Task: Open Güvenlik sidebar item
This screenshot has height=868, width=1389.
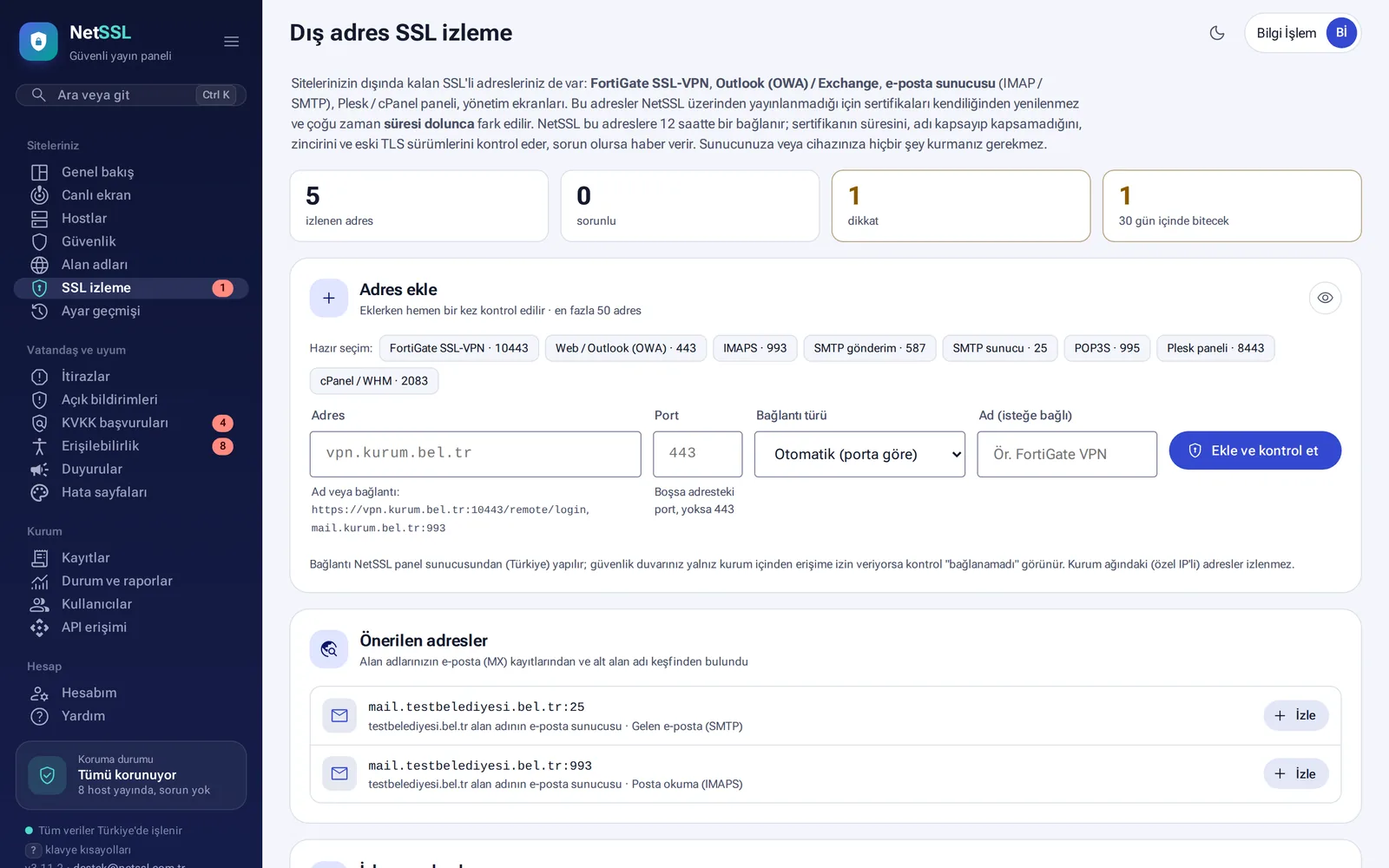Action: [x=131, y=241]
